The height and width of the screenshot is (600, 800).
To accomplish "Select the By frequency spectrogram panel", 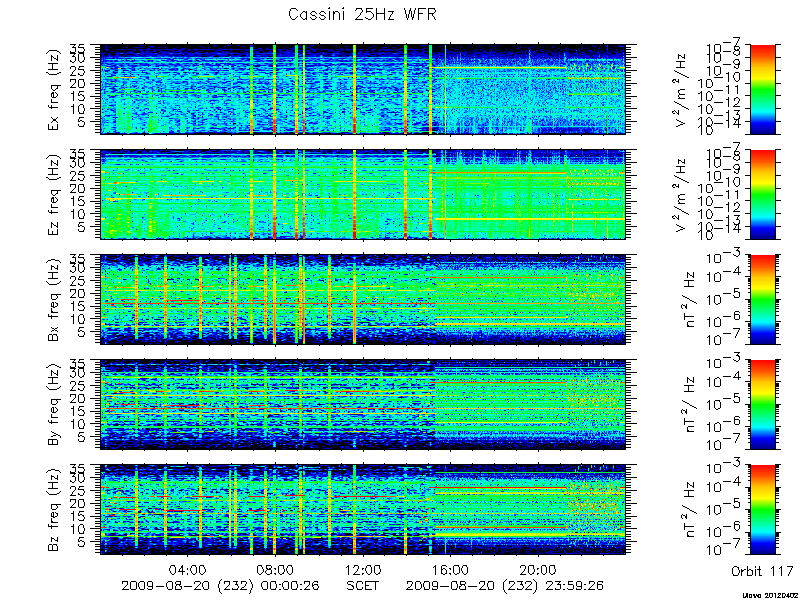I will tap(363, 405).
